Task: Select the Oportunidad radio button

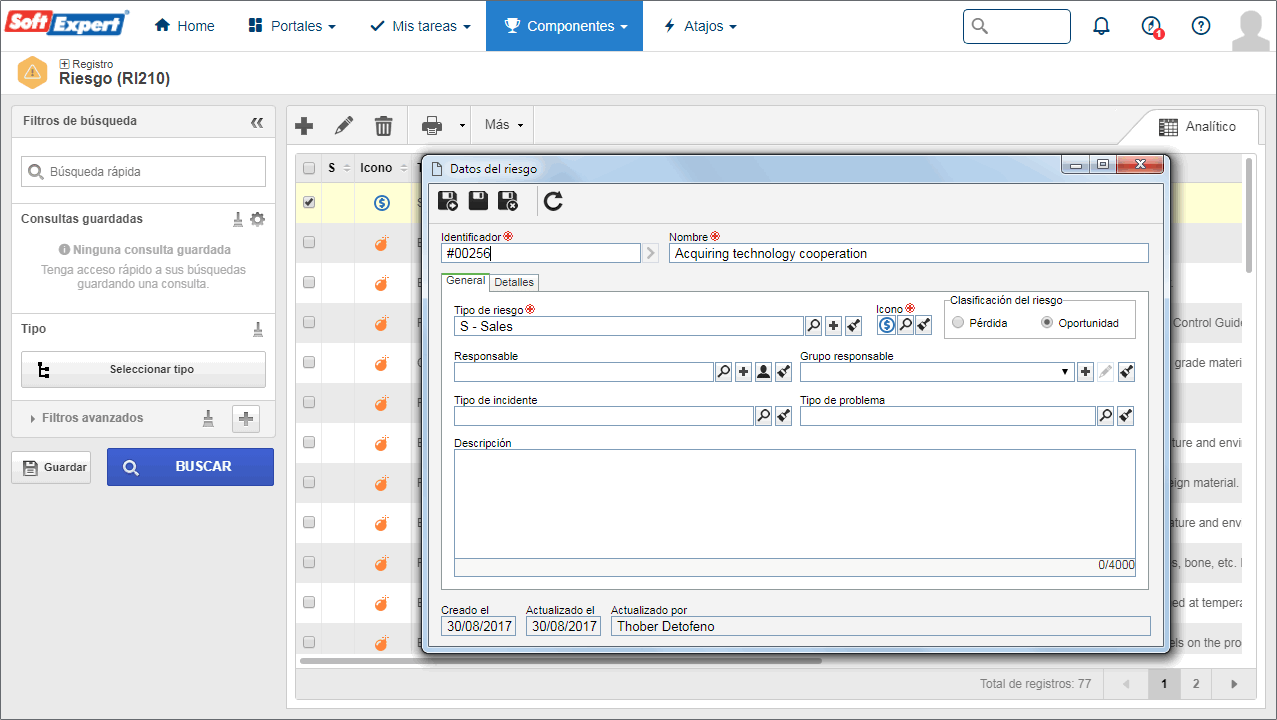Action: 1047,323
